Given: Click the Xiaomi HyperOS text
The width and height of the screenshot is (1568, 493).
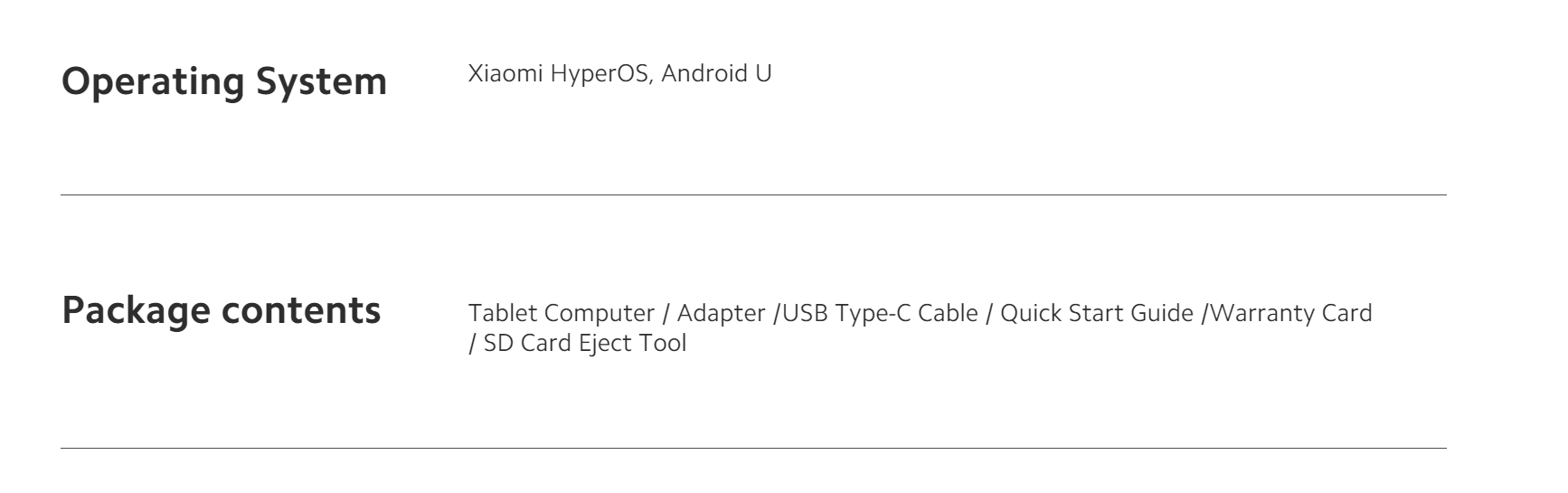Looking at the screenshot, I should click(x=561, y=74).
